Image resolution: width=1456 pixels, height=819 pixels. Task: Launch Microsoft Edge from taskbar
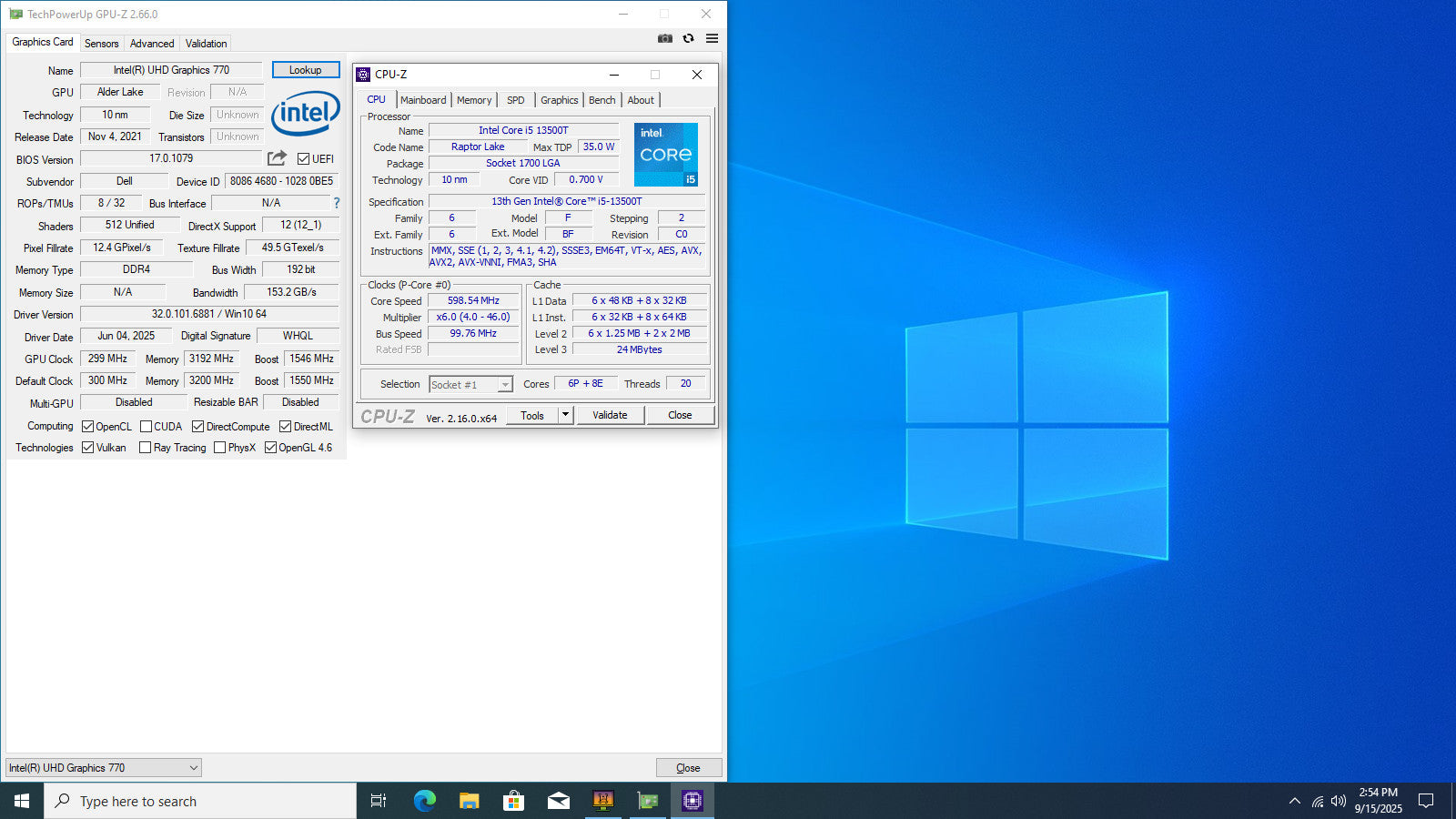[x=424, y=801]
